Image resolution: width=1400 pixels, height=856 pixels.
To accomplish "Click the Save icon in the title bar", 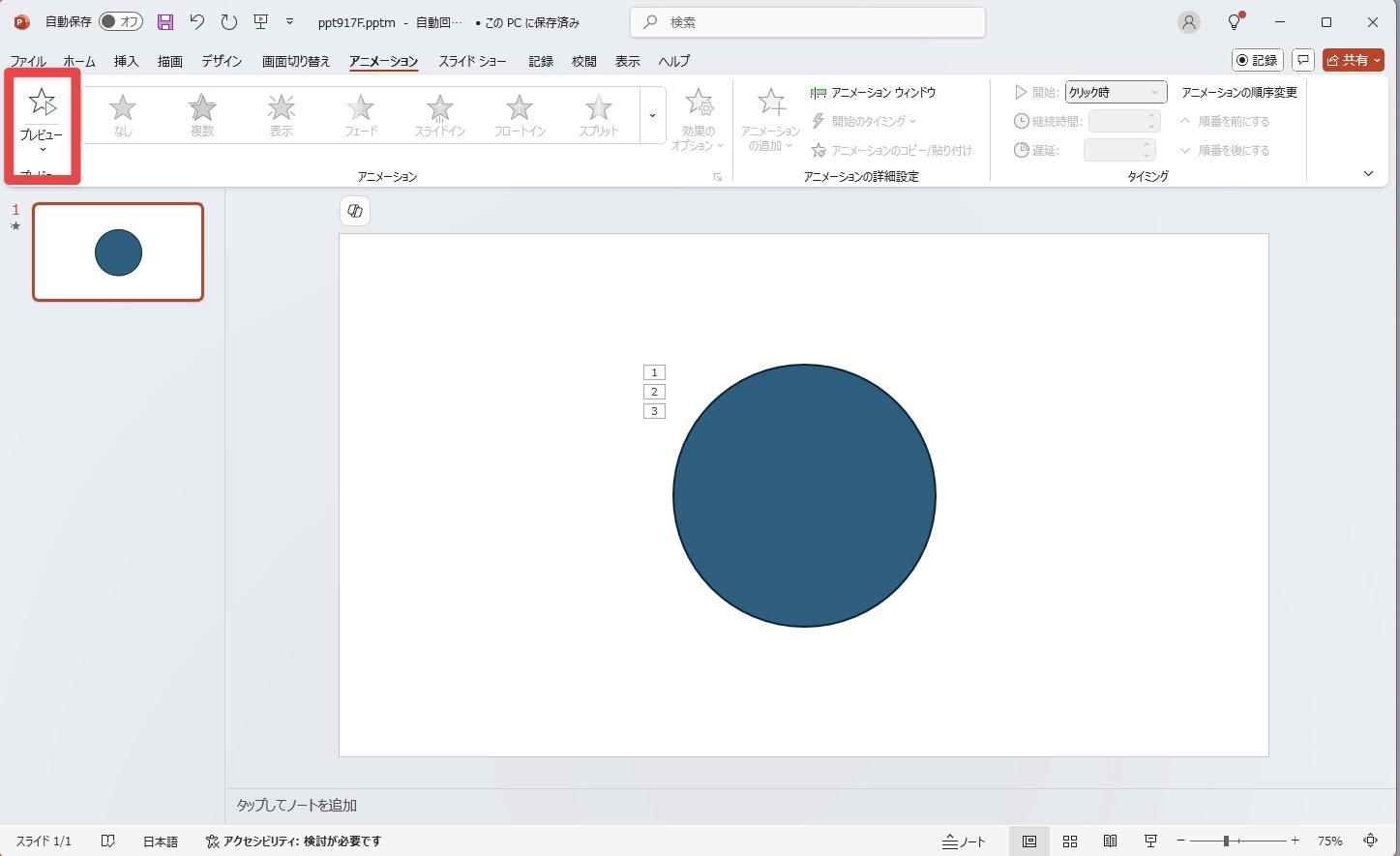I will pyautogui.click(x=165, y=21).
